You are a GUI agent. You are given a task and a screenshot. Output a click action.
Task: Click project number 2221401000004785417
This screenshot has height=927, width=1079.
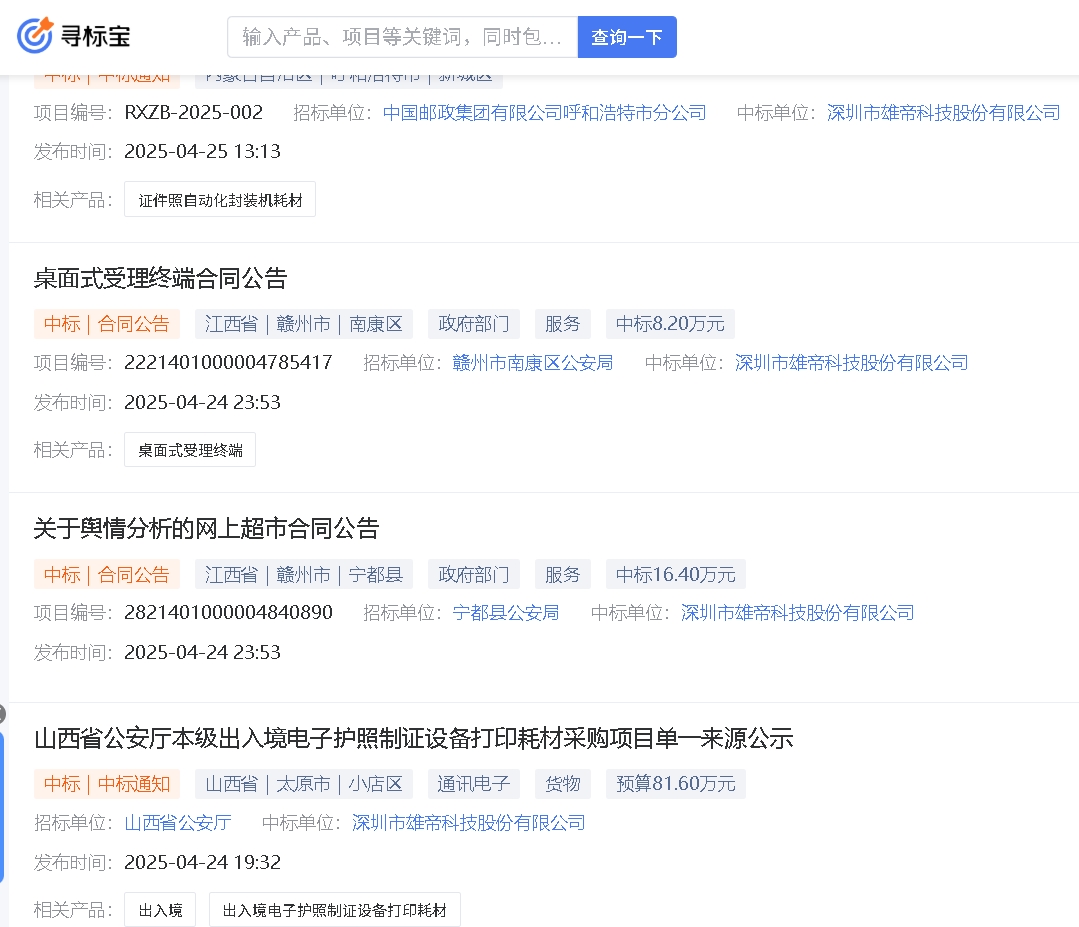pyautogui.click(x=228, y=362)
